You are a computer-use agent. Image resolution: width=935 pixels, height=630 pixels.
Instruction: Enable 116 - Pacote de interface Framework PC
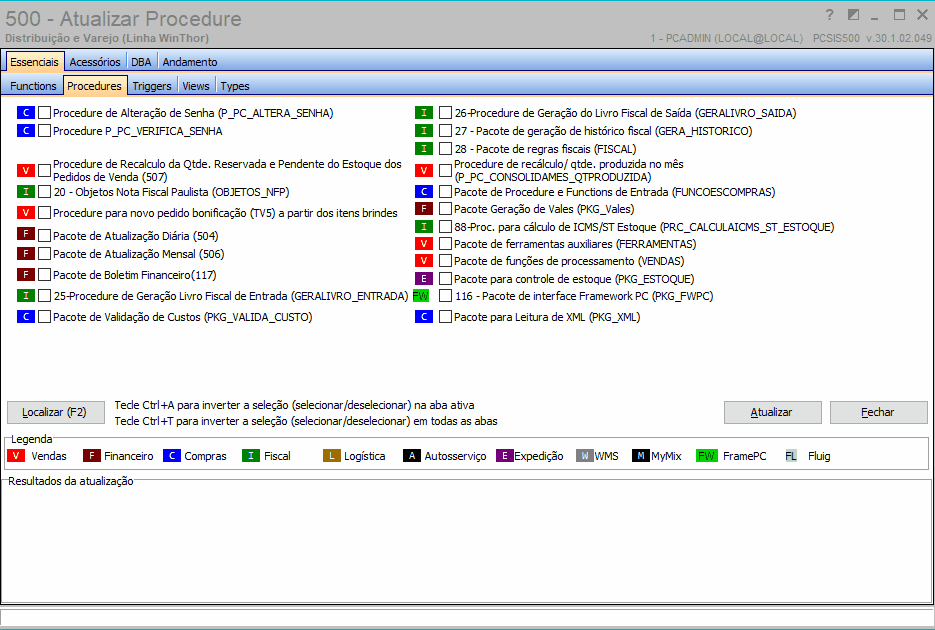(x=445, y=296)
